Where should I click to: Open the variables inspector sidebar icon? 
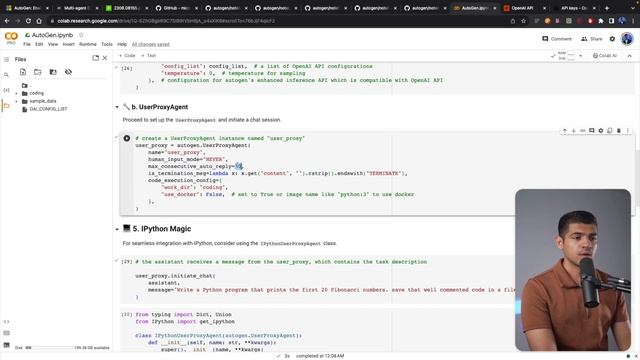tap(6, 90)
